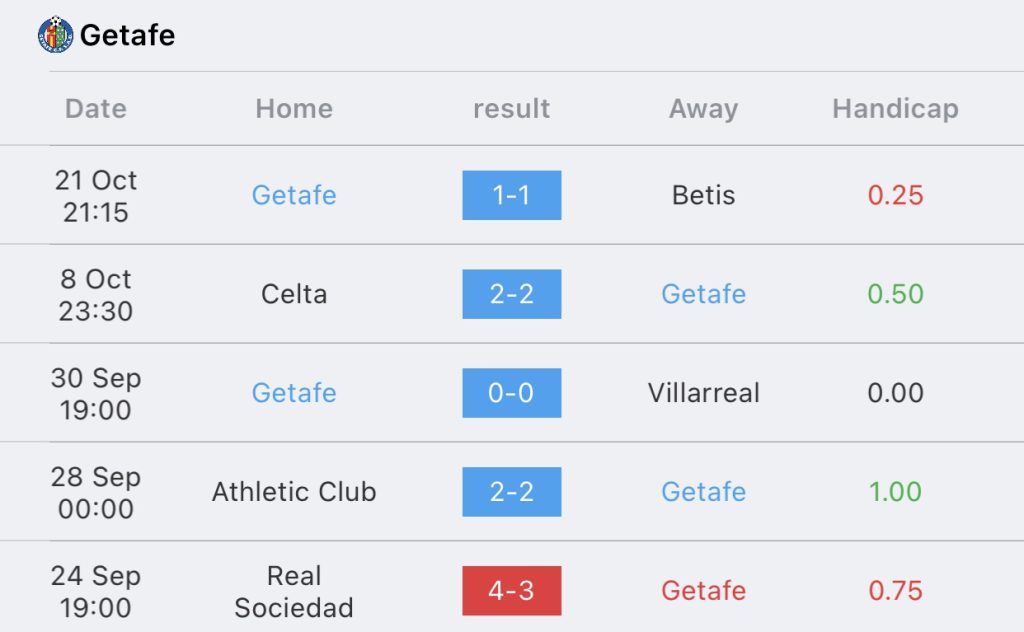Click the 21 Oct 21:15 match date

pos(96,196)
